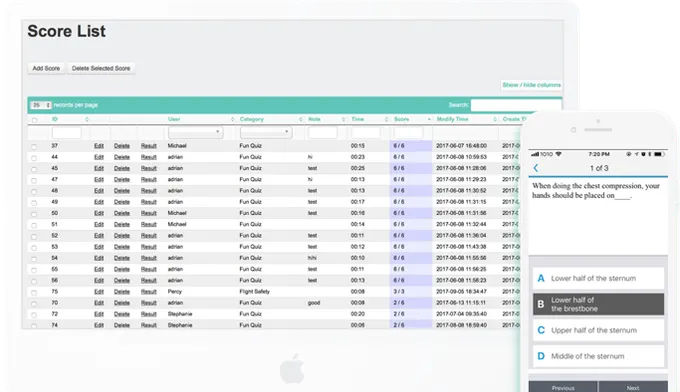680x392 pixels.
Task: Check the checkbox for row 44
Action: pyautogui.click(x=34, y=158)
